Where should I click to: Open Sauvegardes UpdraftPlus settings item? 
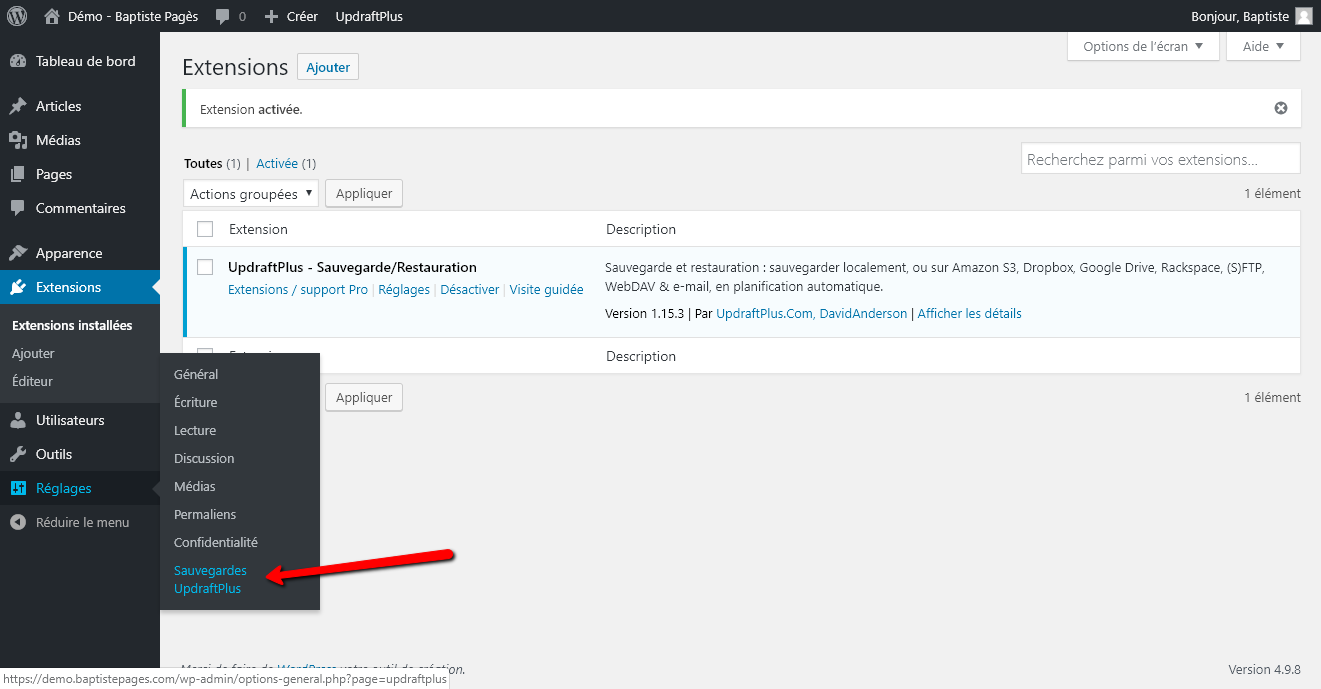pos(210,579)
